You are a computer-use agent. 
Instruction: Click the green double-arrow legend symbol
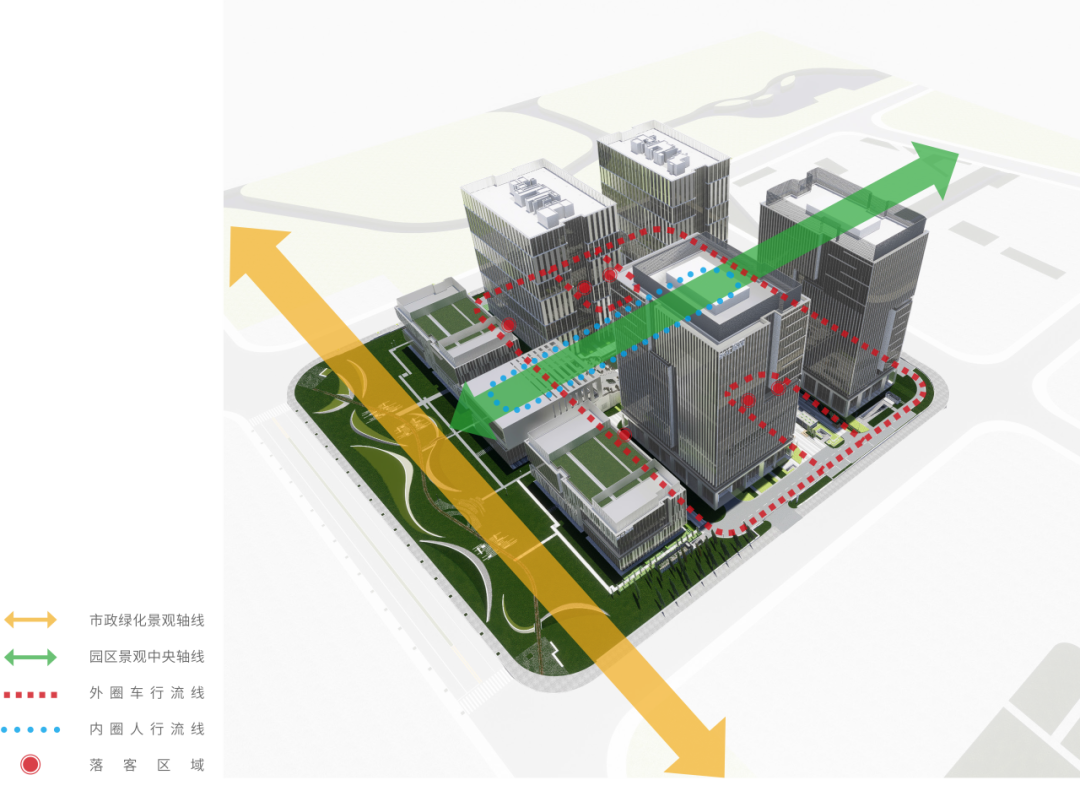point(30,657)
